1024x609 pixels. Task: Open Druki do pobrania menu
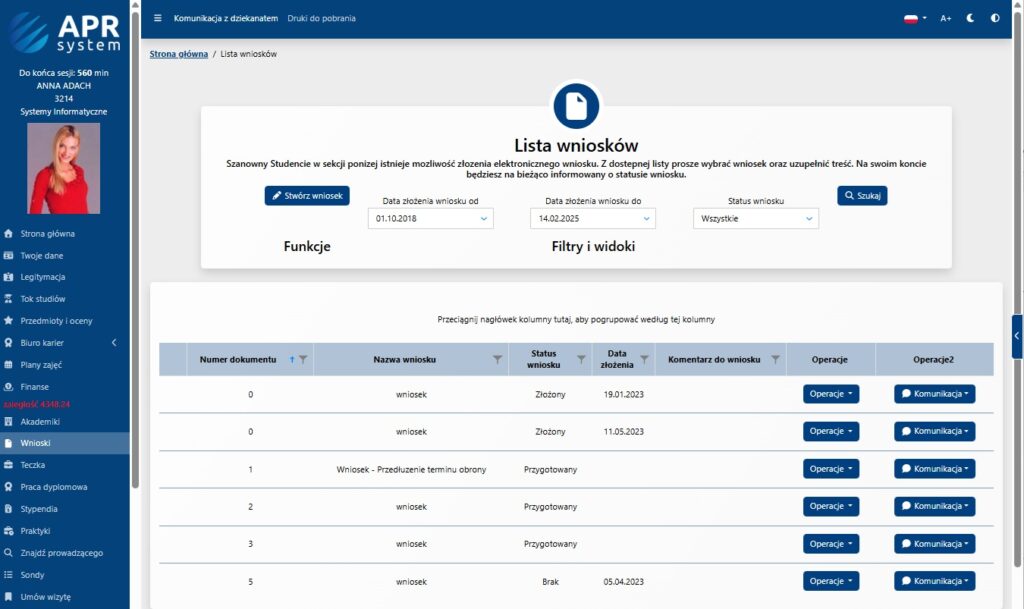click(x=321, y=18)
